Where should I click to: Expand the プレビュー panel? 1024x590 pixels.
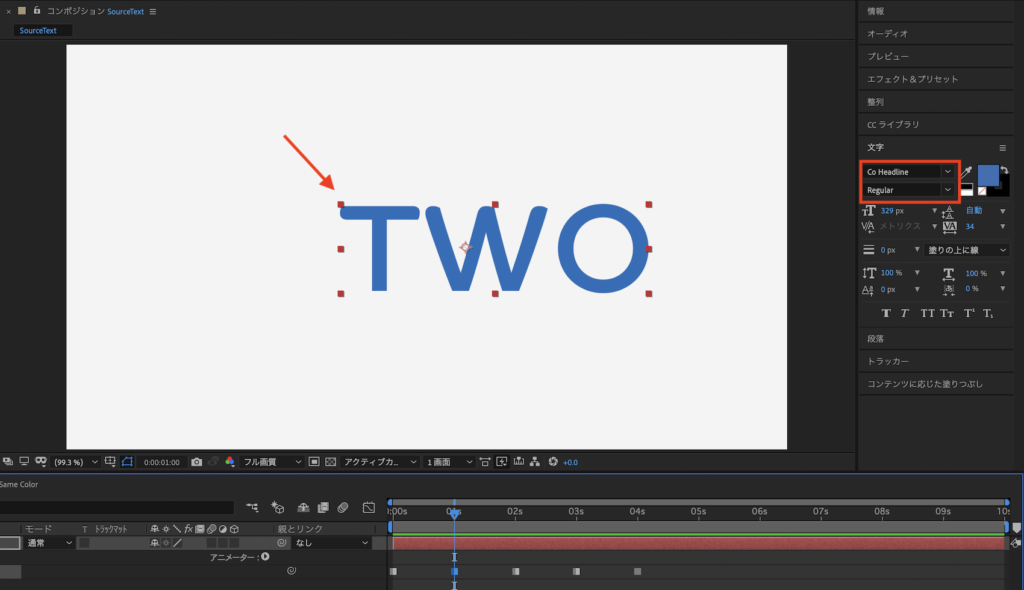pyautogui.click(x=936, y=56)
